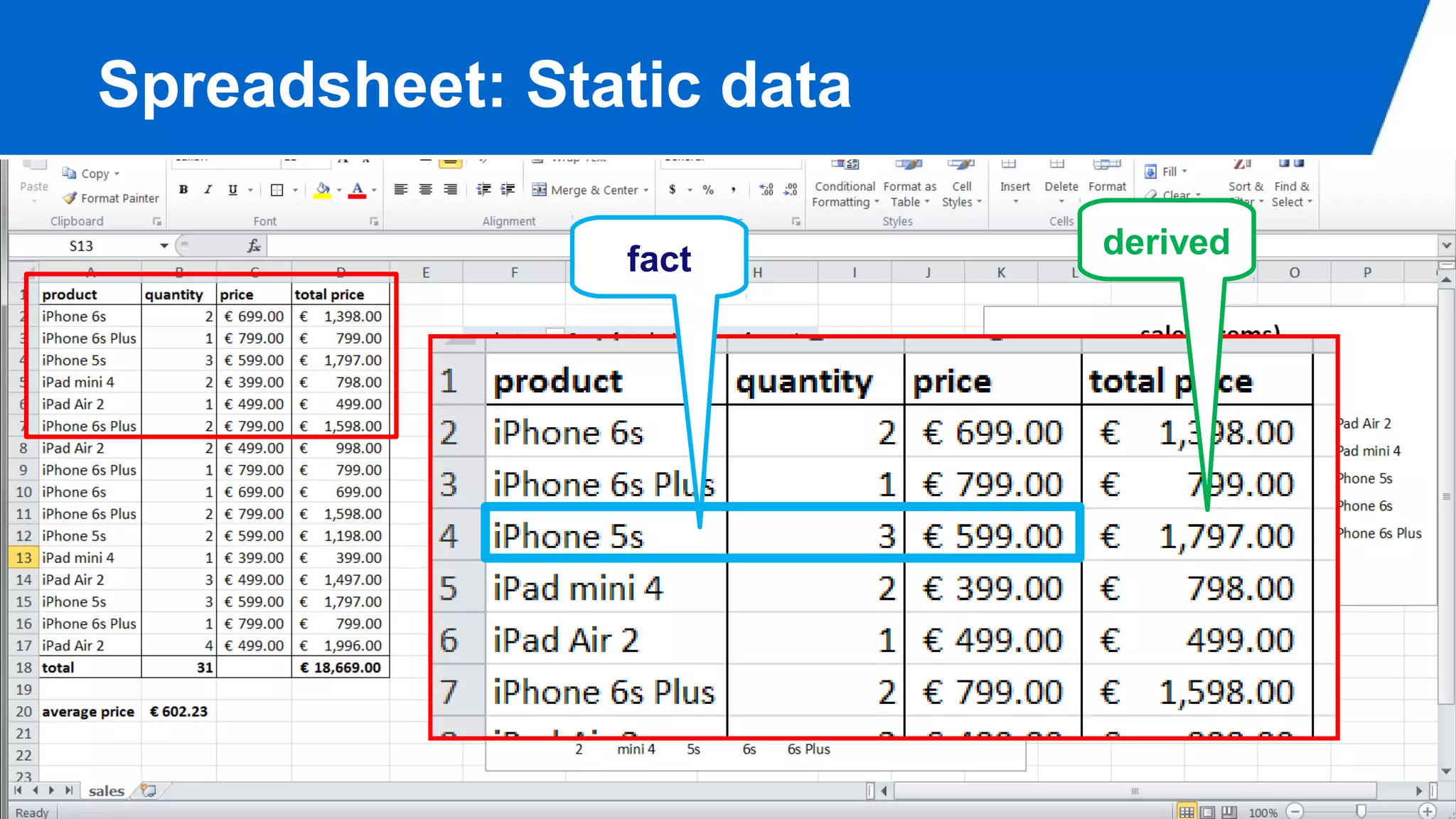Click Delete cells button
1456x819 pixels.
click(1061, 183)
